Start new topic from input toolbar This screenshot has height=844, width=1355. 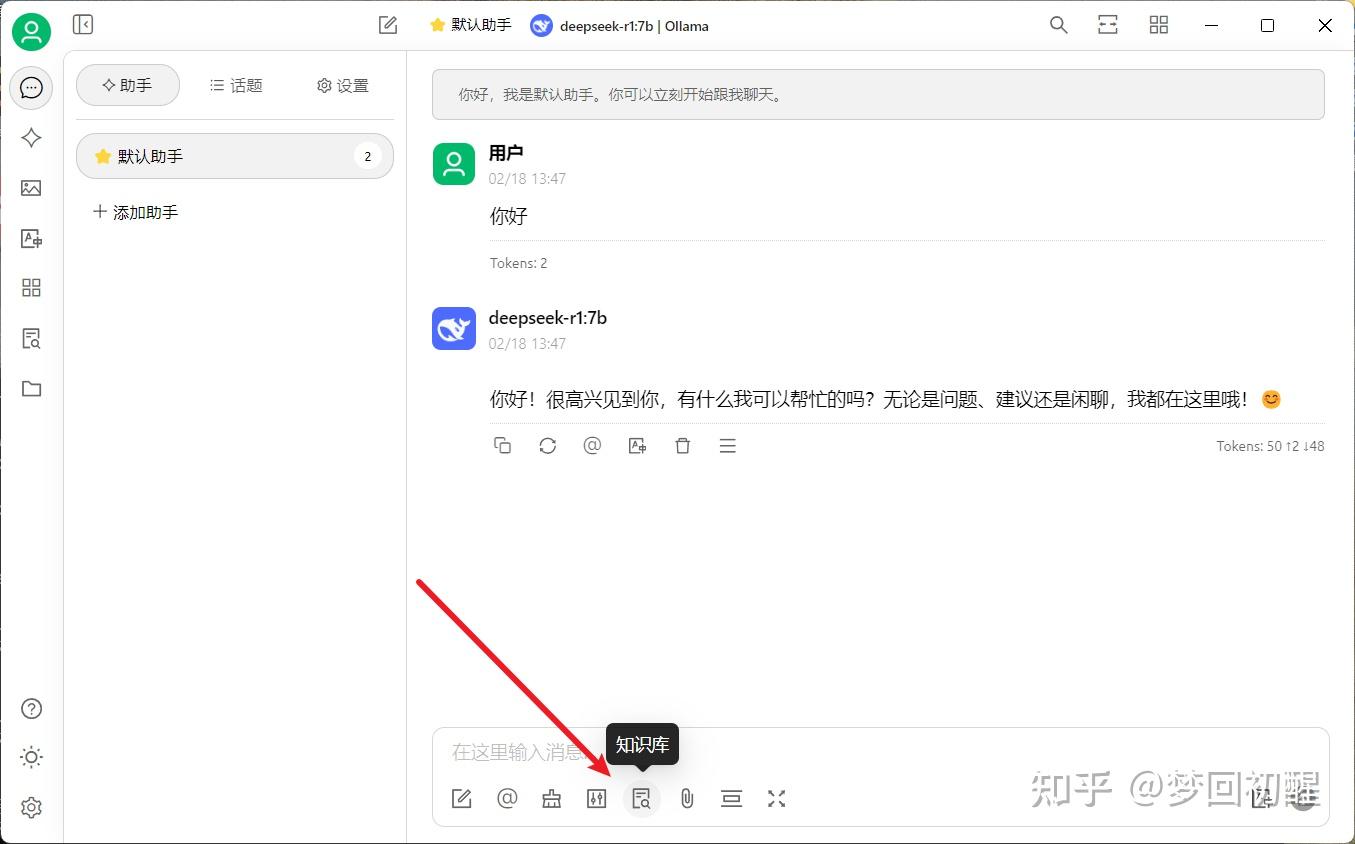click(x=462, y=799)
